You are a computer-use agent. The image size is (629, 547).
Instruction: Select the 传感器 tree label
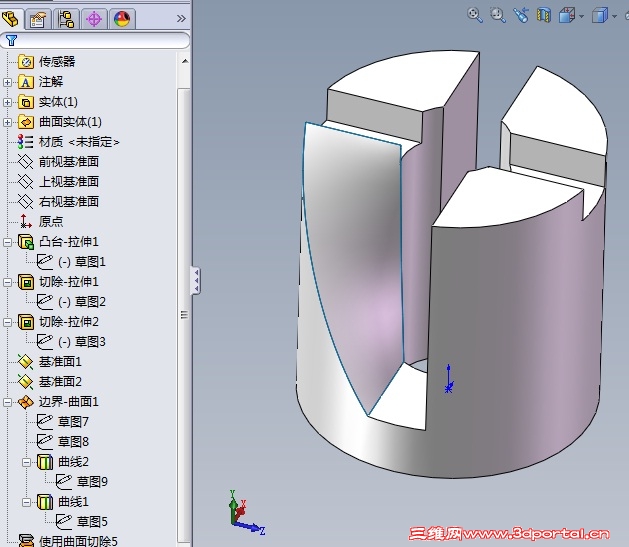point(57,62)
